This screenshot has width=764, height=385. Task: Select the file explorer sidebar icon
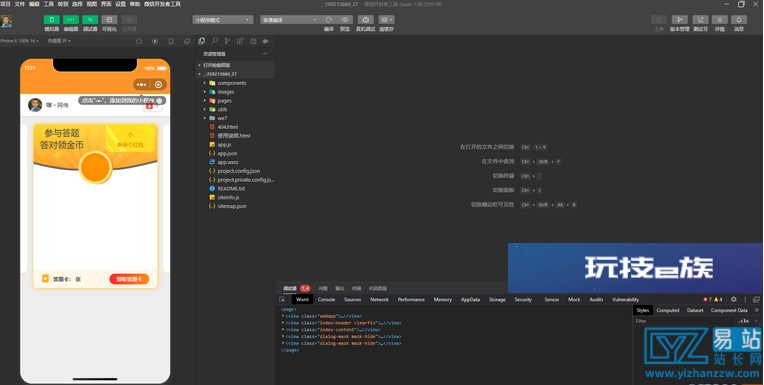click(x=202, y=41)
